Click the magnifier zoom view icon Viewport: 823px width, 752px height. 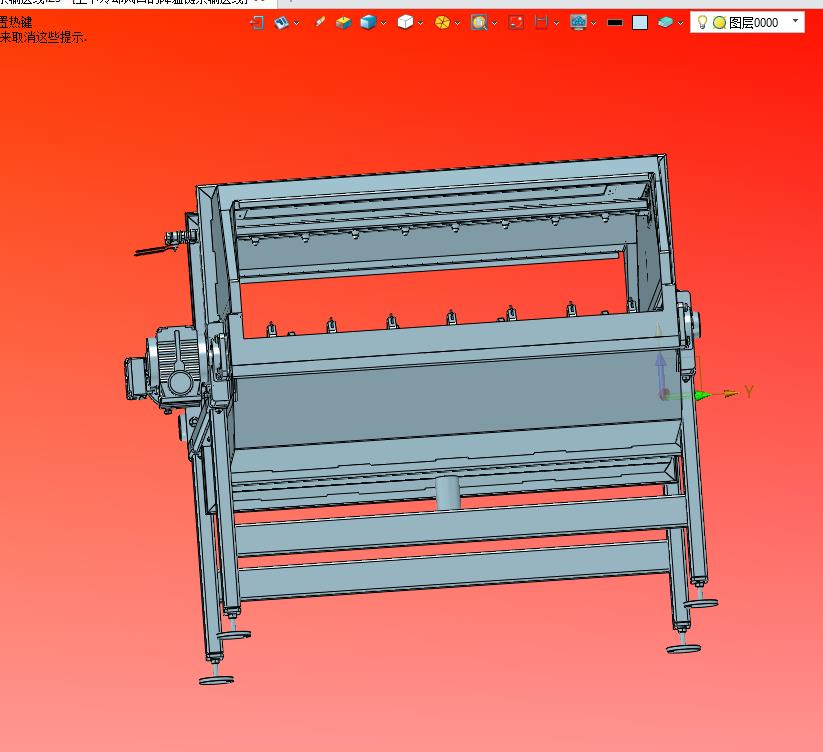click(479, 23)
